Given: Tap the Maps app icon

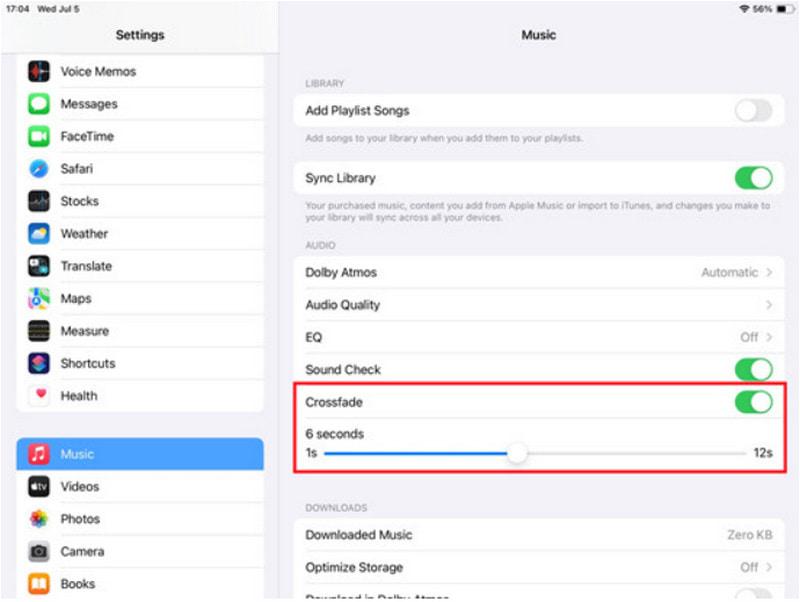Looking at the screenshot, I should (x=39, y=298).
